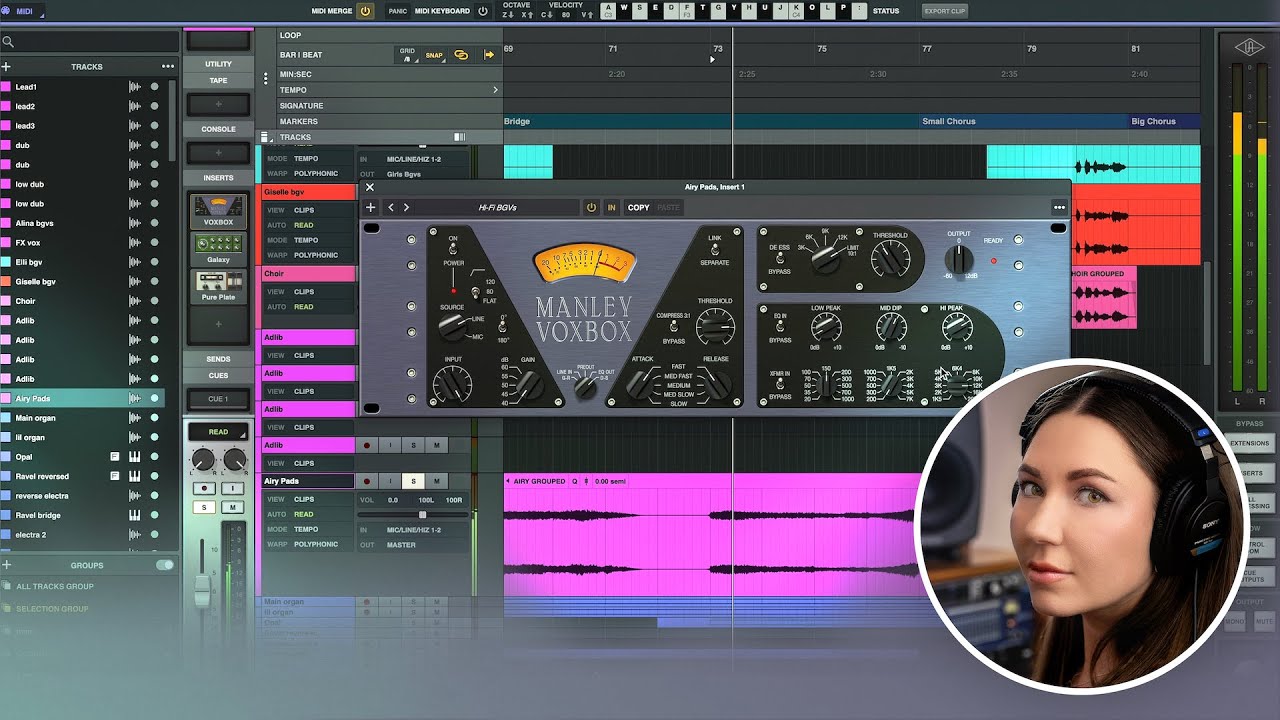
Task: Toggle the SNAP setting
Action: coord(434,55)
